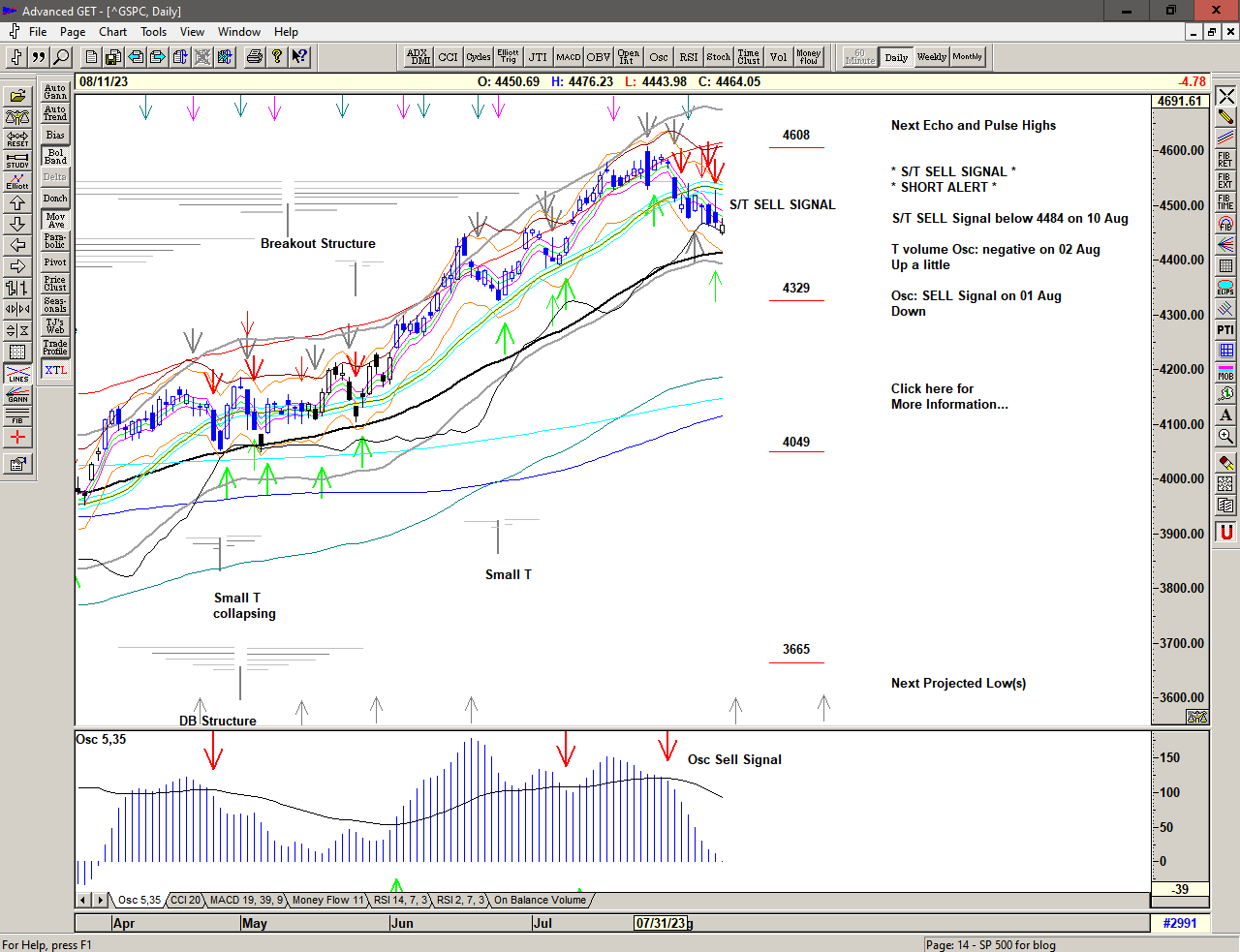1240x952 pixels.
Task: Click the Elliott wave tool icon
Action: pyautogui.click(x=17, y=181)
